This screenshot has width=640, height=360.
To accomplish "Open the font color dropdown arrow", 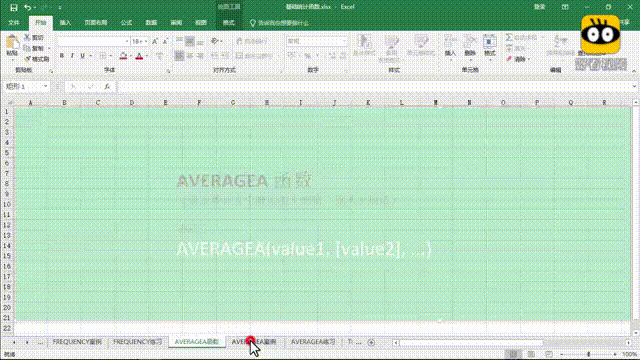I will coord(146,56).
